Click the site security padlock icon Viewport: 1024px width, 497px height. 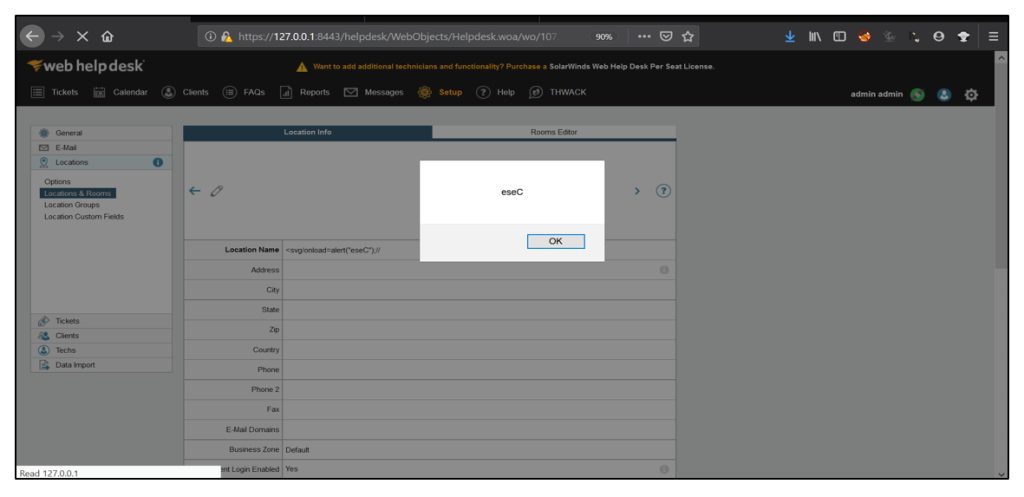pos(227,37)
